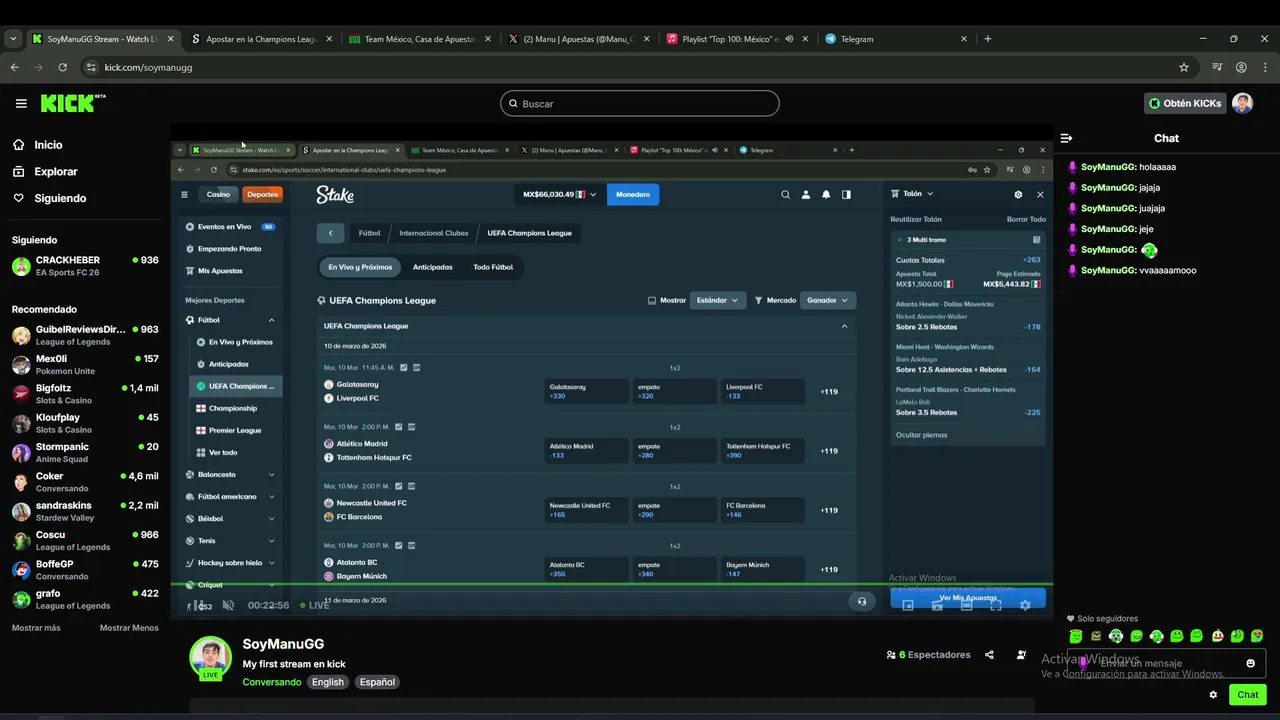
Task: Open a new browser tab
Action: click(988, 39)
